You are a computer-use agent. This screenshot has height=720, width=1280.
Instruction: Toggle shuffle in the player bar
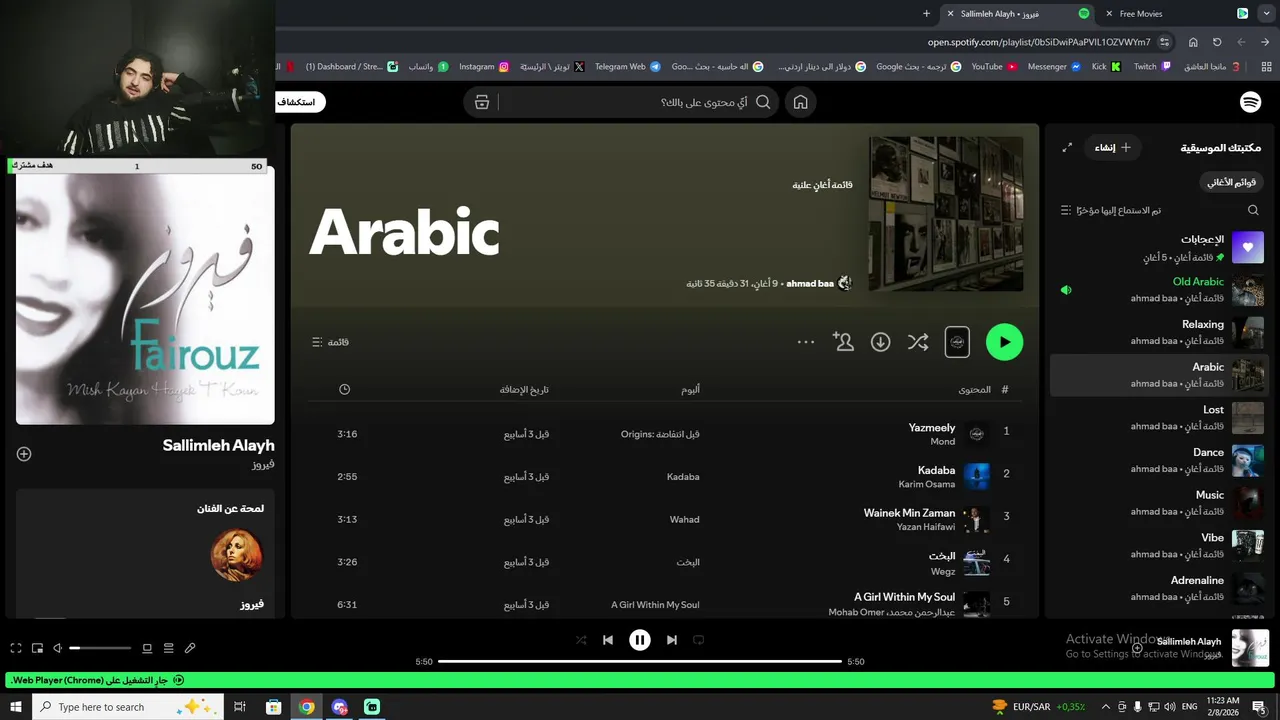click(581, 640)
